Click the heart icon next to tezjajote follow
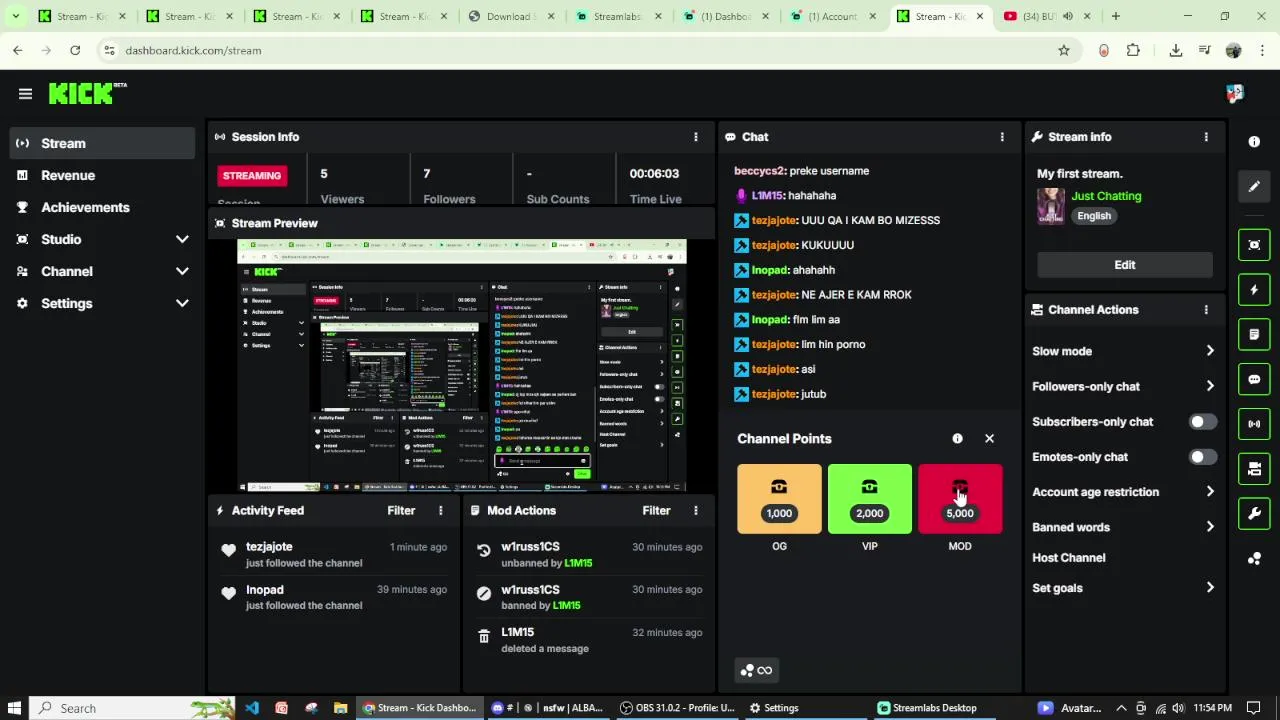This screenshot has width=1280, height=720. (x=228, y=550)
